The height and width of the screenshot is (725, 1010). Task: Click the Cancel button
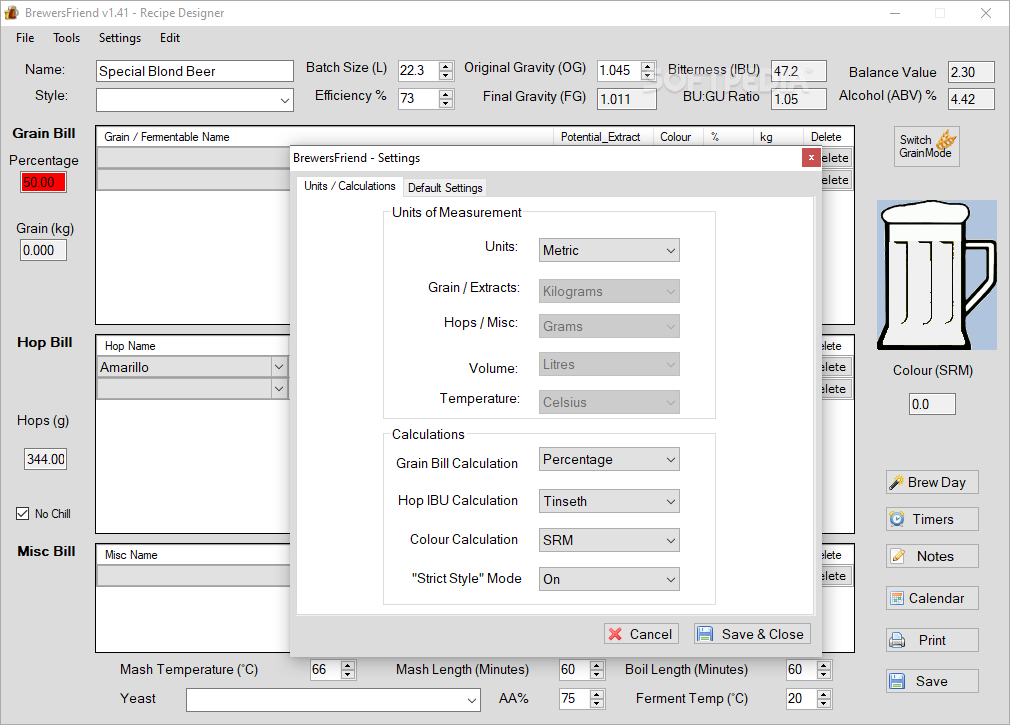(x=641, y=634)
